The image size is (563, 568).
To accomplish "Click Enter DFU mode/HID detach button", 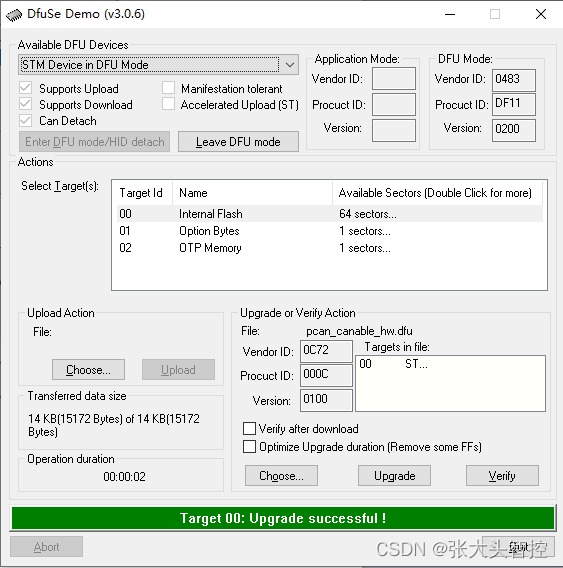I will 95,142.
